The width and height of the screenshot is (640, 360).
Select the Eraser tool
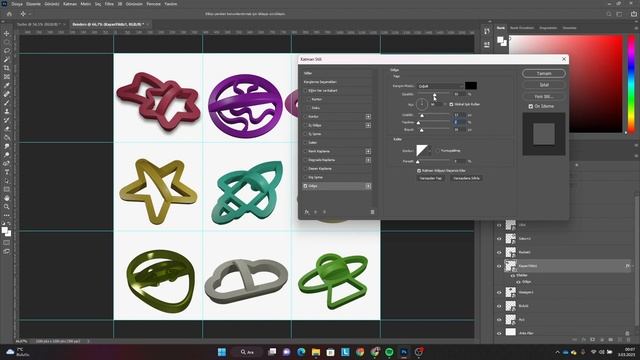pyautogui.click(x=7, y=129)
